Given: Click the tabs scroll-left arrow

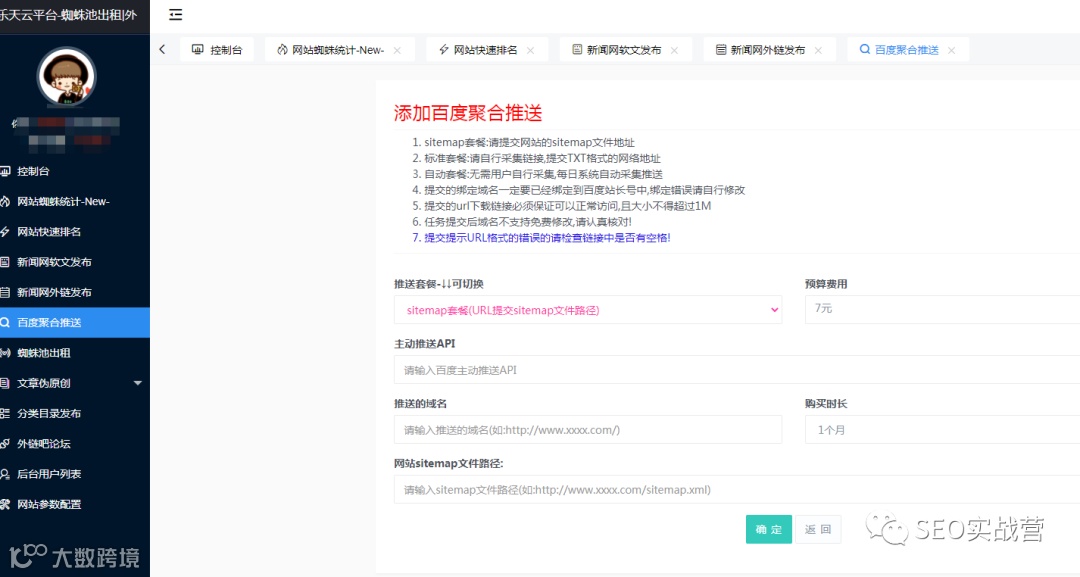Looking at the screenshot, I should (162, 50).
